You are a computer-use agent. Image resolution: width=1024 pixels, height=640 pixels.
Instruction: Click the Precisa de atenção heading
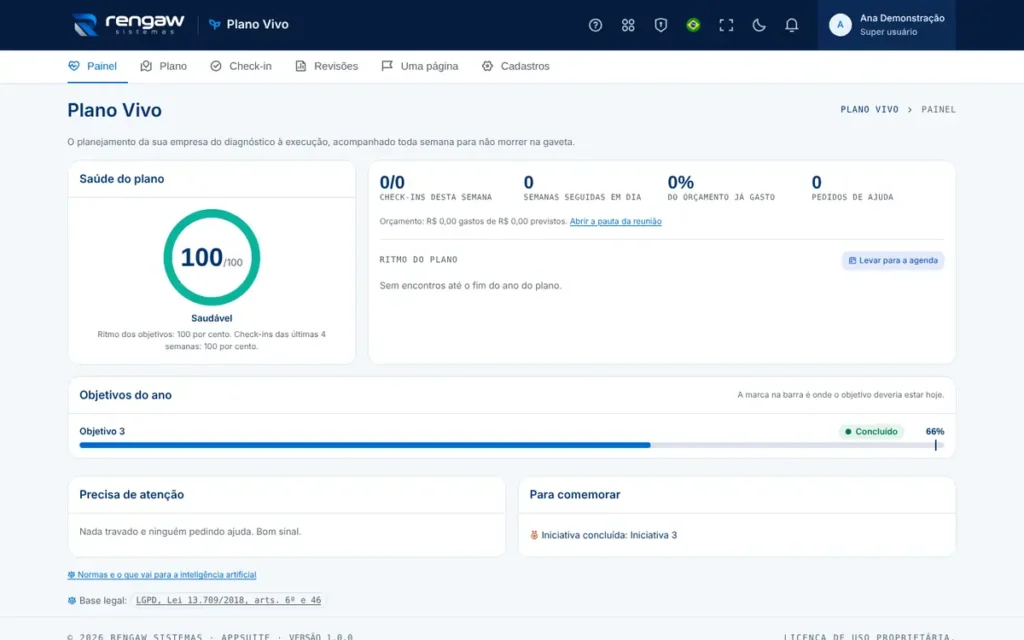click(x=131, y=494)
